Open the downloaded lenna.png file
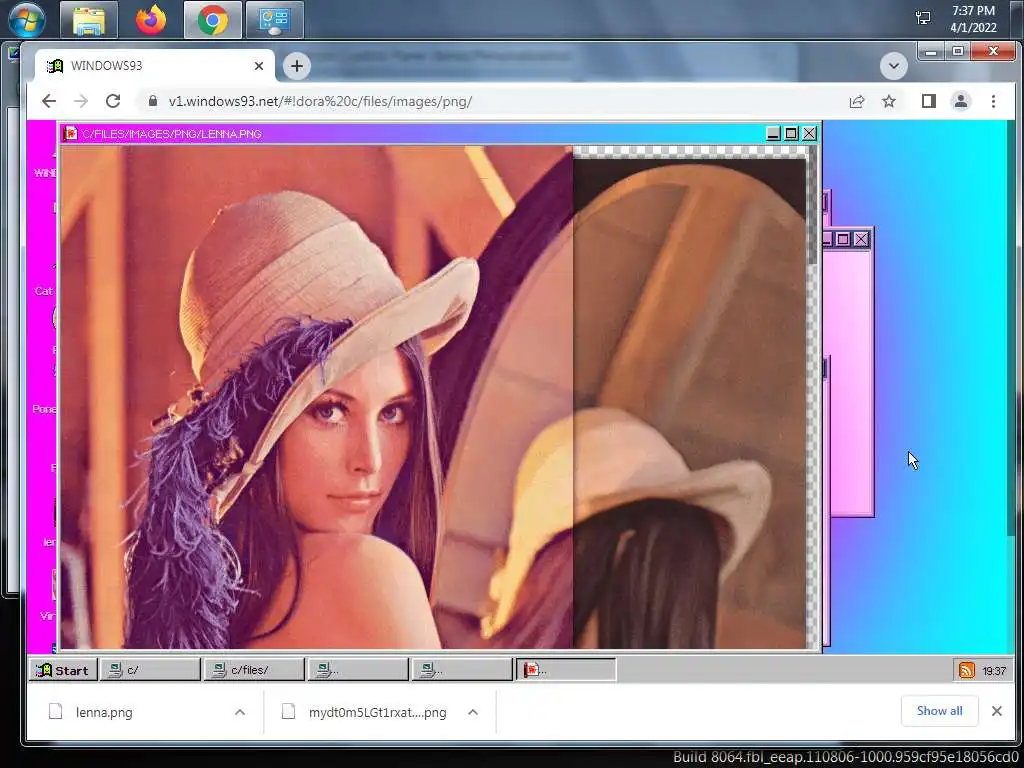1024x768 pixels. pyautogui.click(x=104, y=712)
